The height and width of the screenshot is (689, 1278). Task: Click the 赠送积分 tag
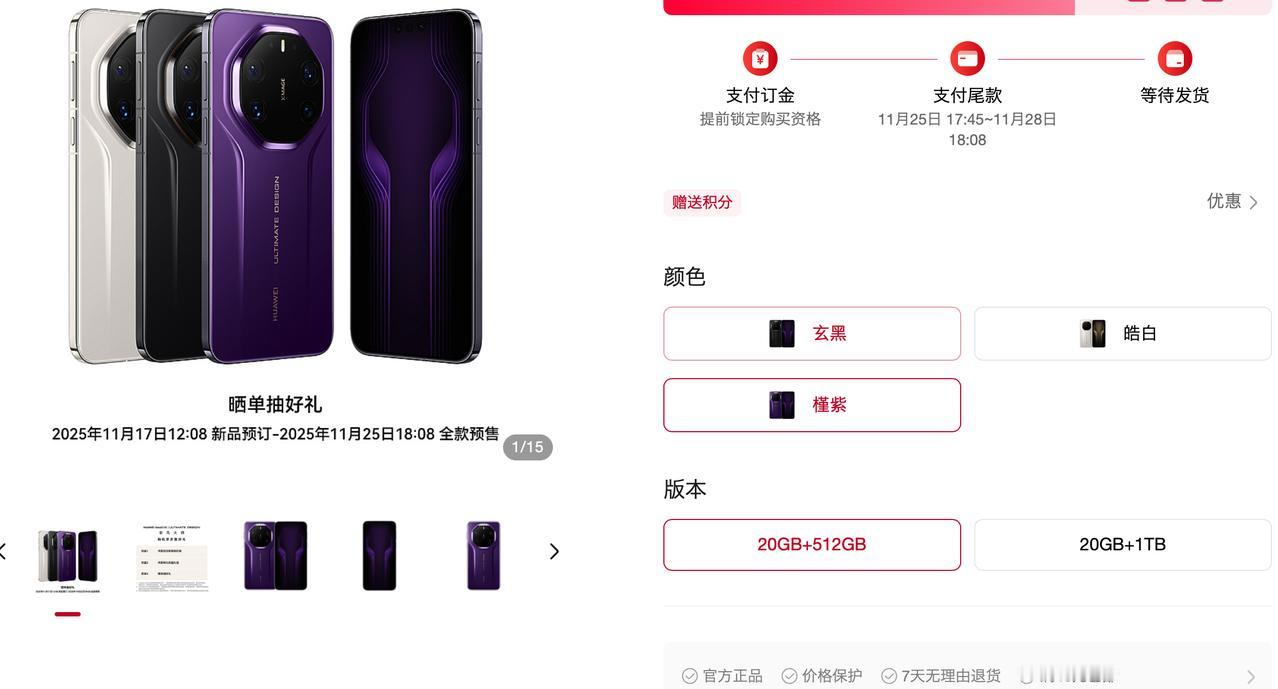pos(702,202)
